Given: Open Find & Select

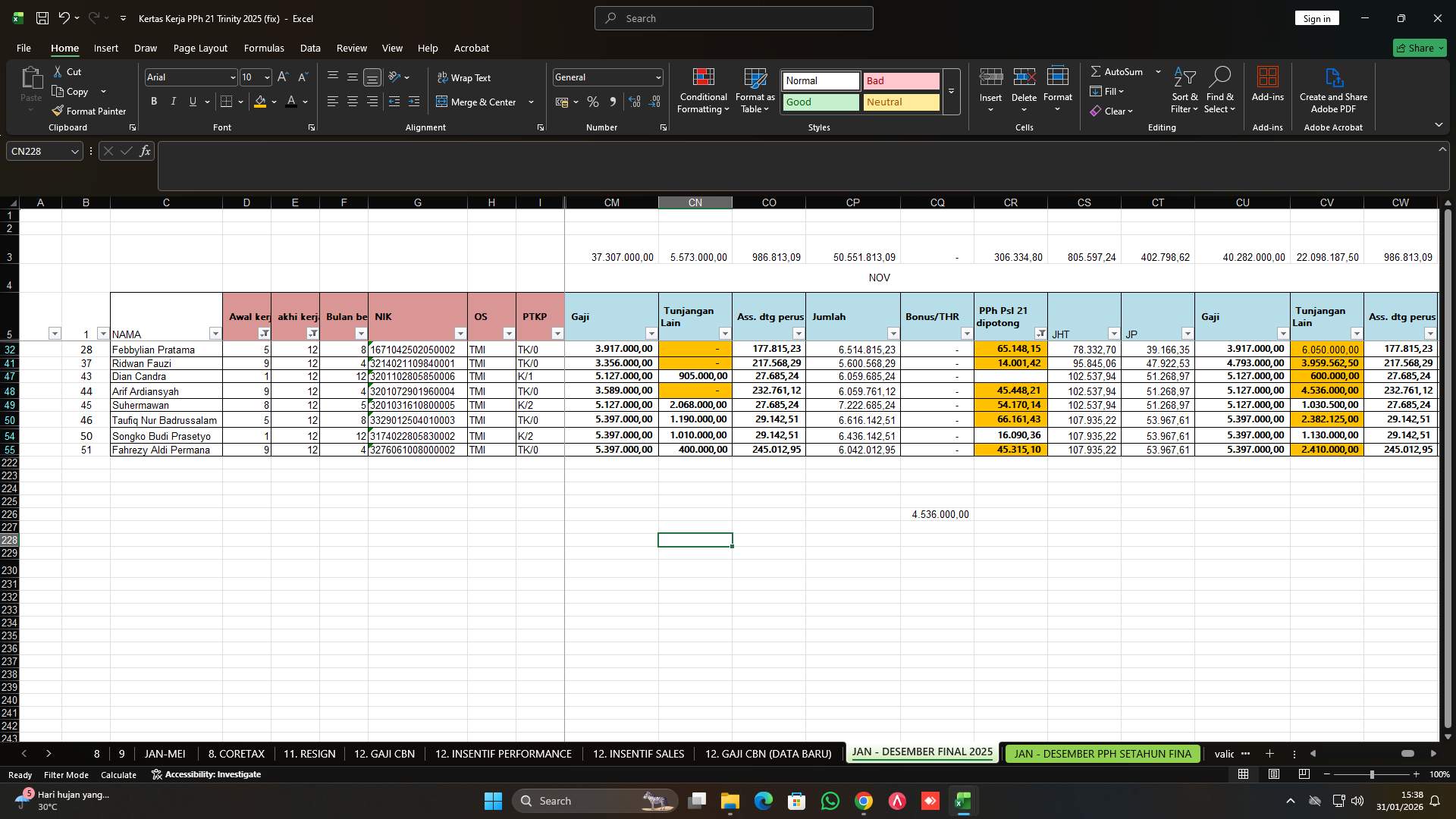Looking at the screenshot, I should pyautogui.click(x=1220, y=90).
